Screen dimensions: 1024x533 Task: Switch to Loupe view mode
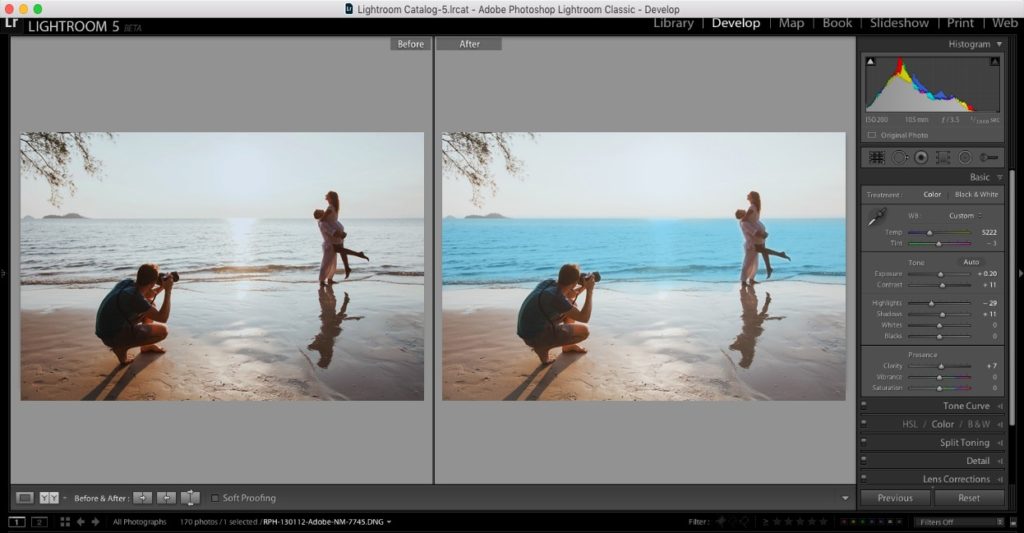tap(25, 498)
